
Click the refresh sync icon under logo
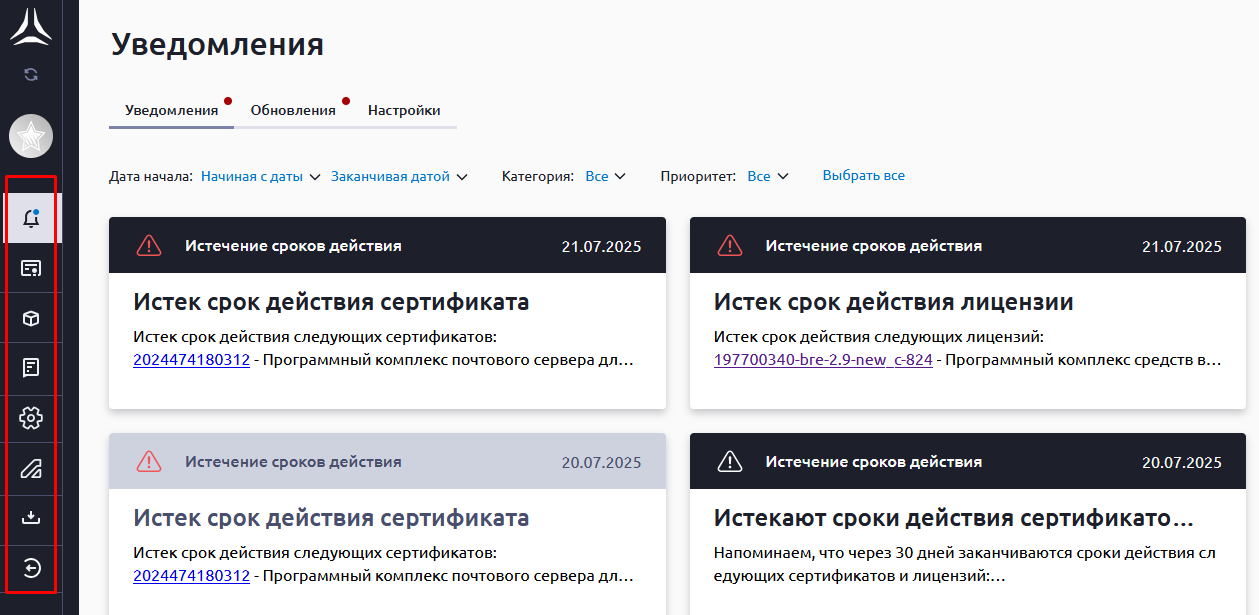[x=31, y=74]
